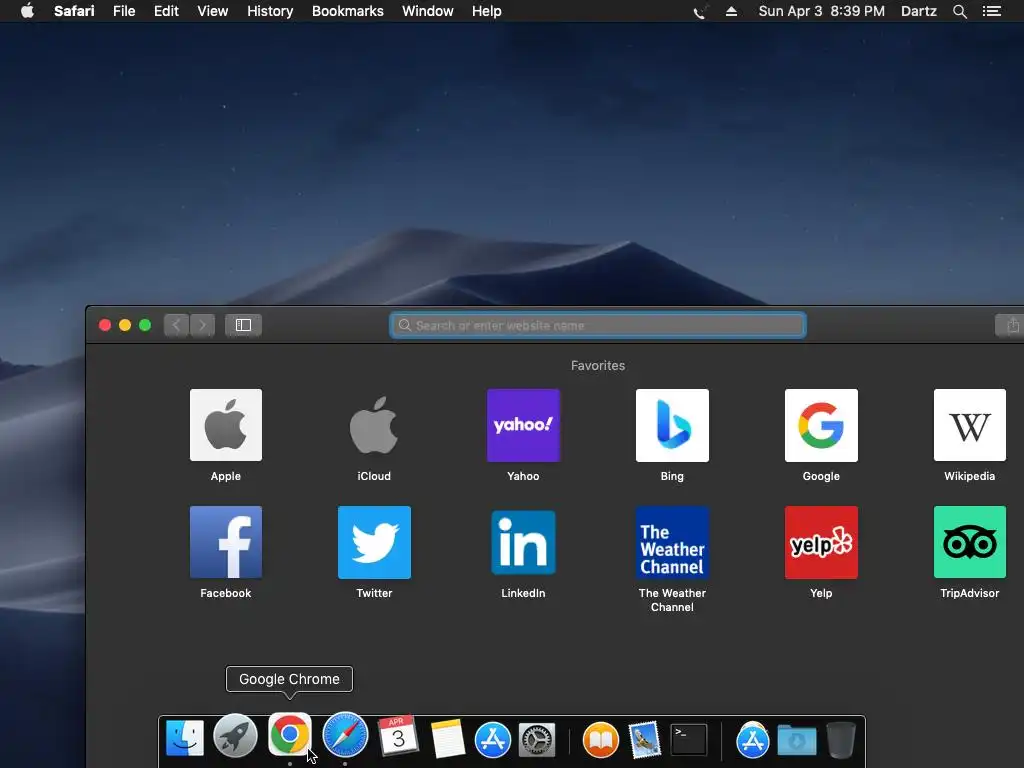1024x768 pixels.
Task: Open The Weather Channel favorite tile
Action: 672,542
